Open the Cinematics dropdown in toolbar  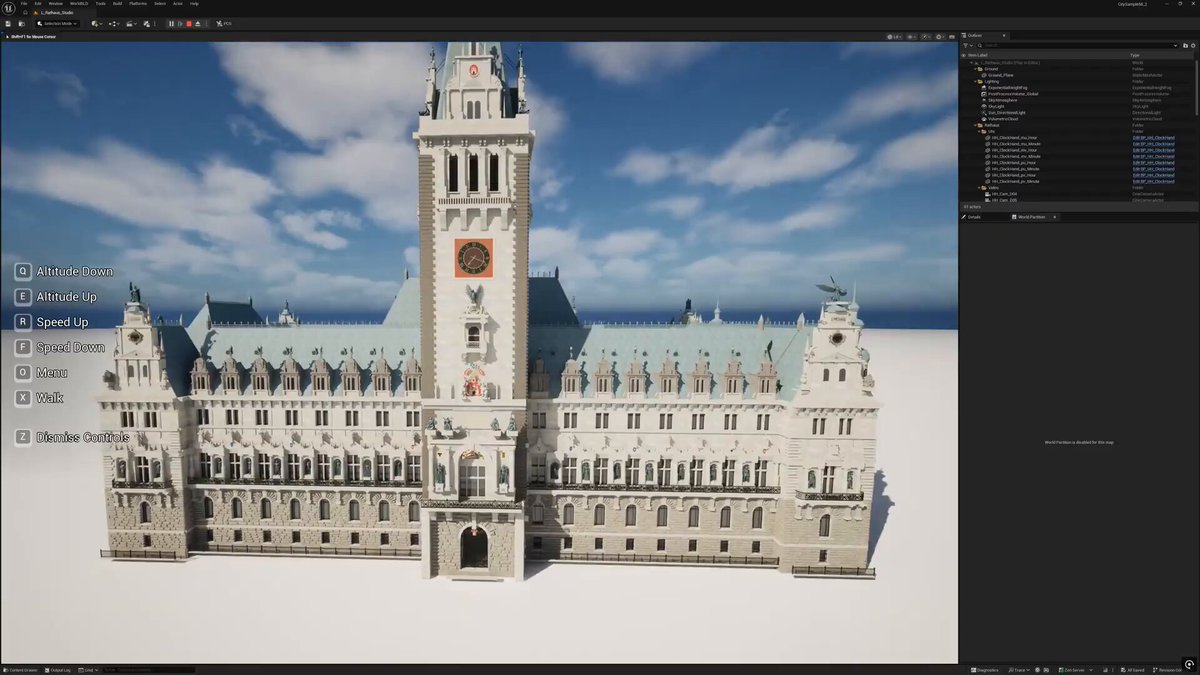pyautogui.click(x=131, y=23)
